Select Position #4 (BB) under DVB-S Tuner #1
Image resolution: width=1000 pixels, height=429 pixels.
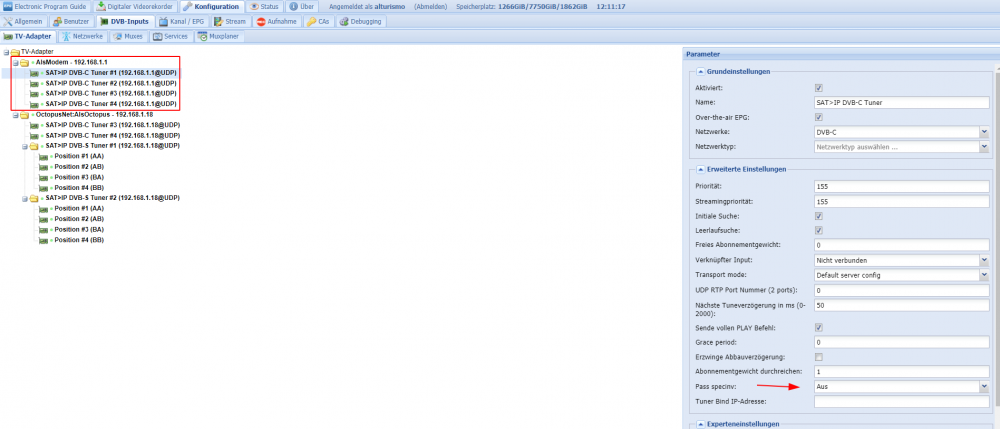tap(79, 187)
